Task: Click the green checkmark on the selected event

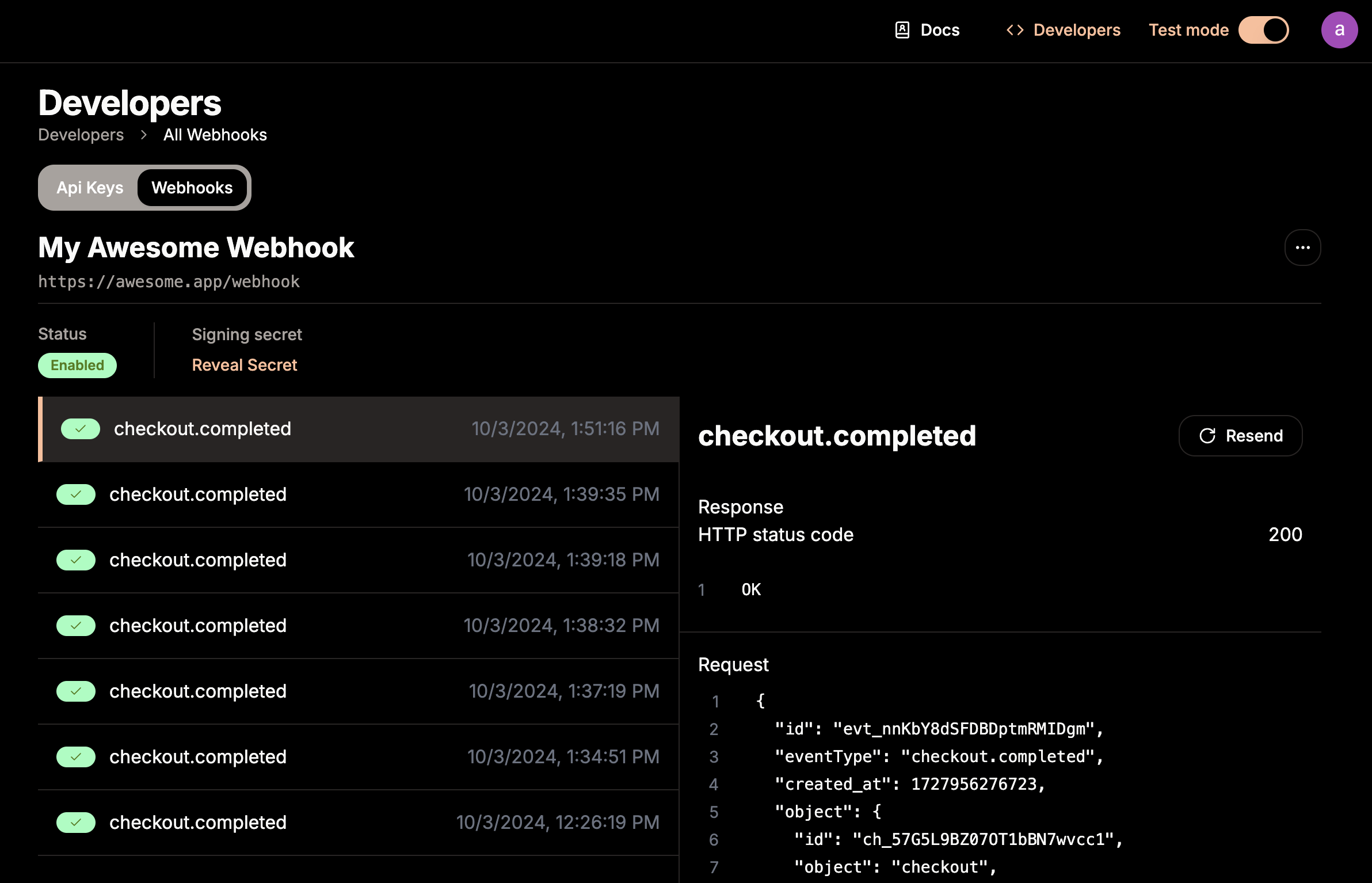Action: (81, 429)
